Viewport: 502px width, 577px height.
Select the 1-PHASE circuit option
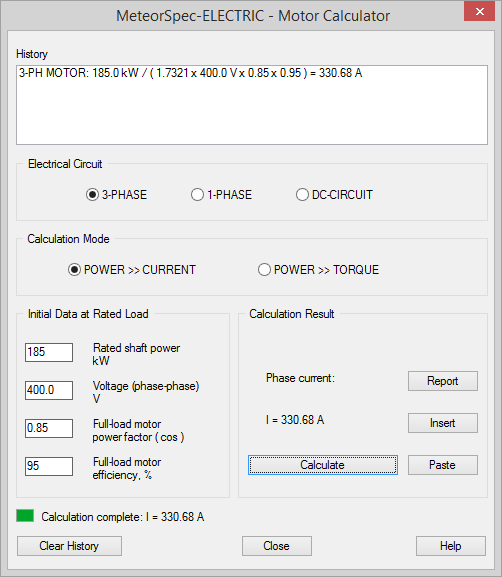(221, 195)
